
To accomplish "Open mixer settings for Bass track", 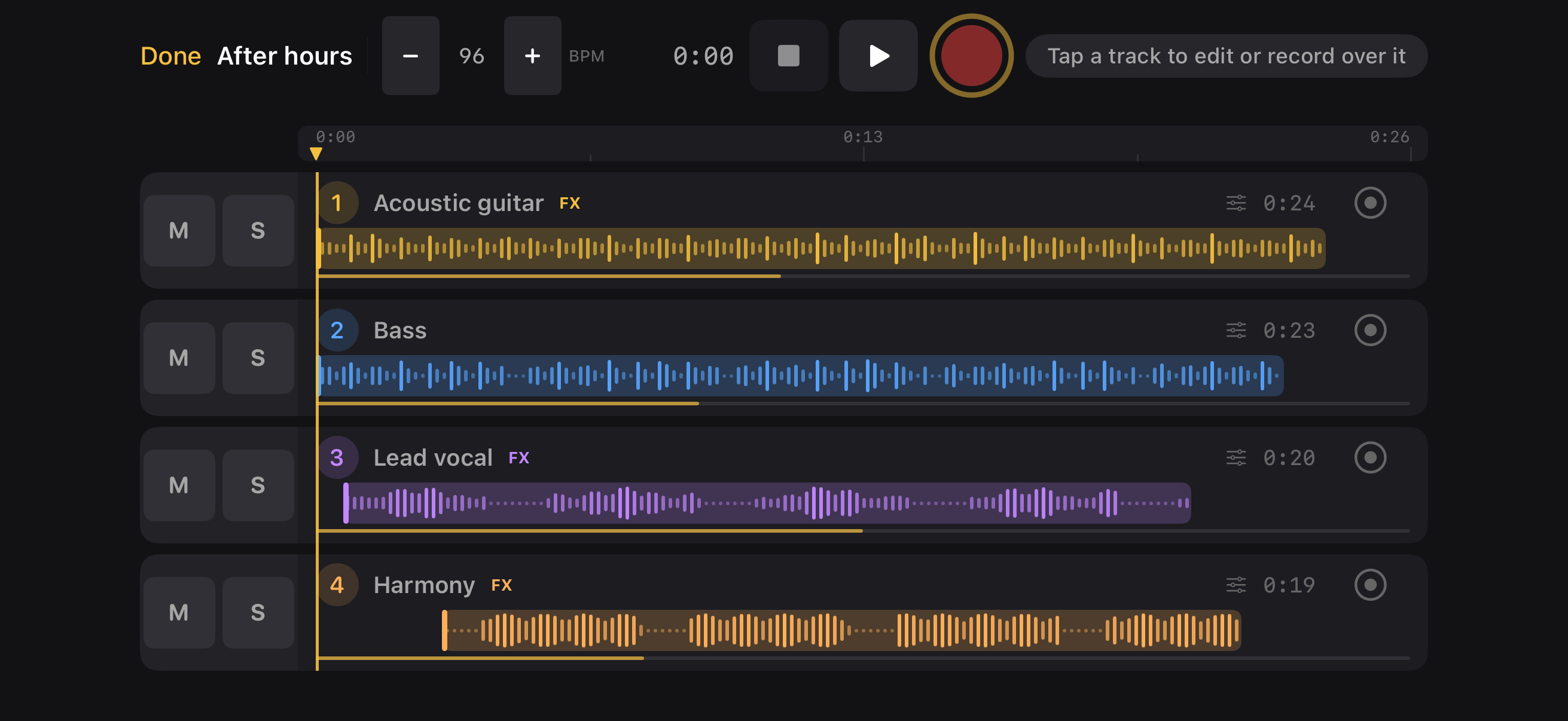I will point(1236,331).
